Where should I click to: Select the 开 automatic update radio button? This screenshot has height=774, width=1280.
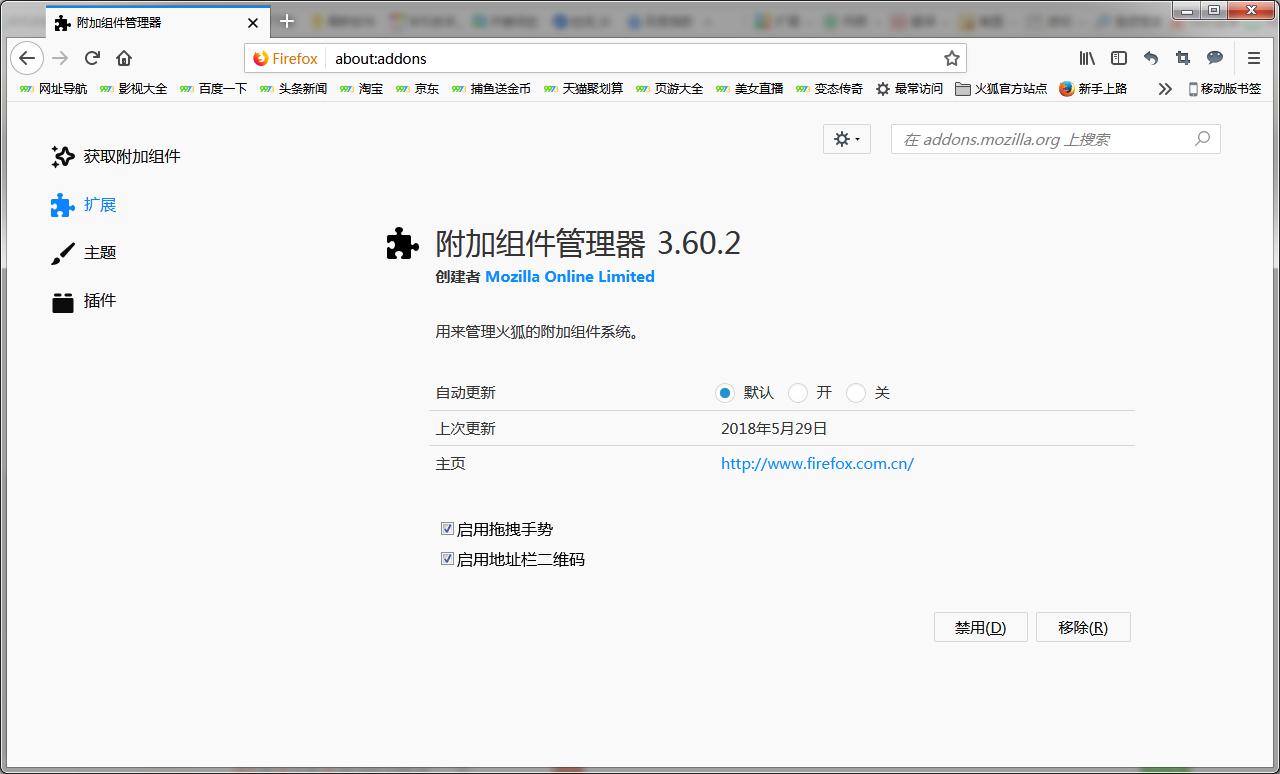pyautogui.click(x=798, y=393)
